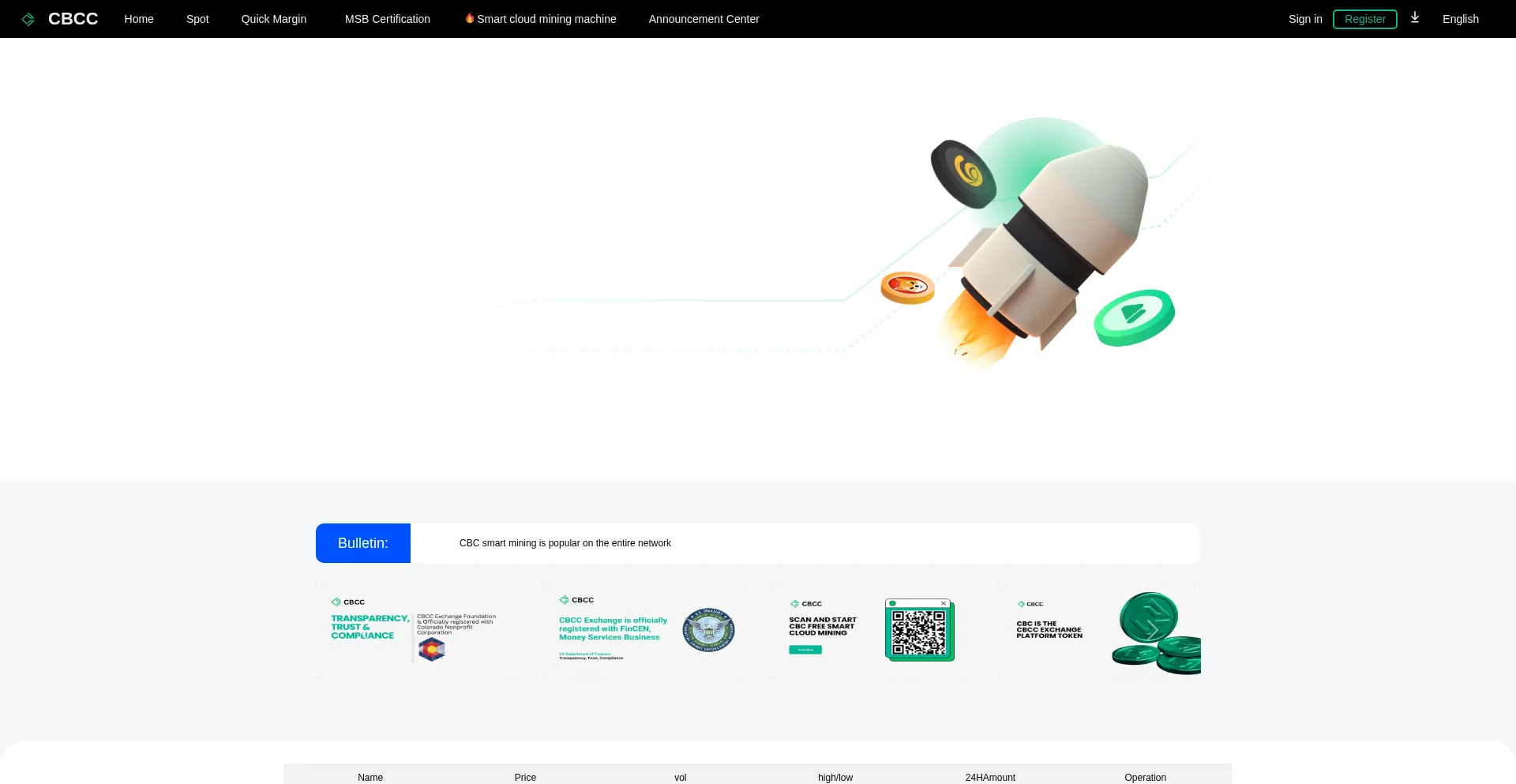
Task: Click the Colorado logo in compliance banner
Action: coord(431,650)
